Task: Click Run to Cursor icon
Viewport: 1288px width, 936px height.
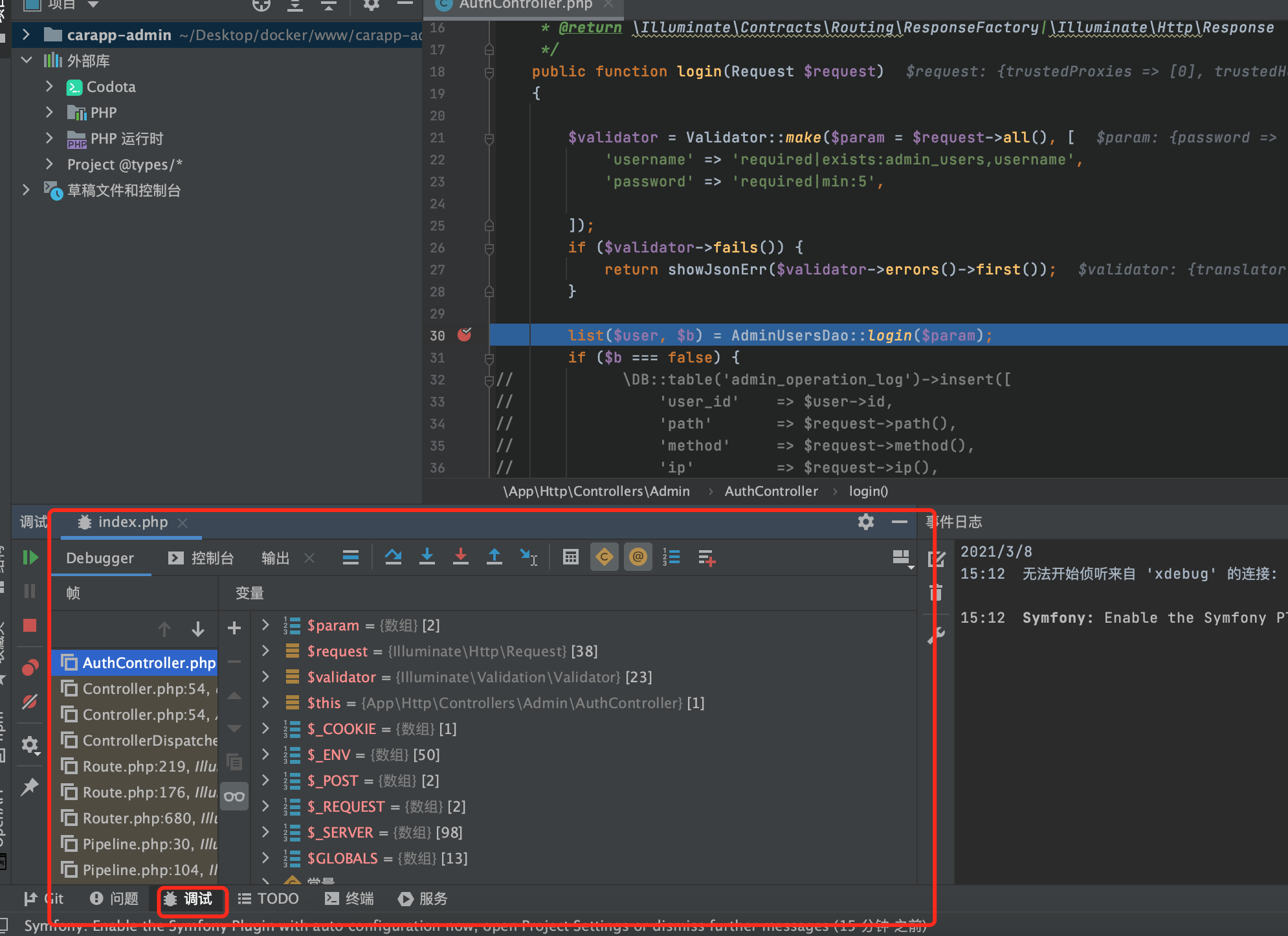Action: click(528, 557)
